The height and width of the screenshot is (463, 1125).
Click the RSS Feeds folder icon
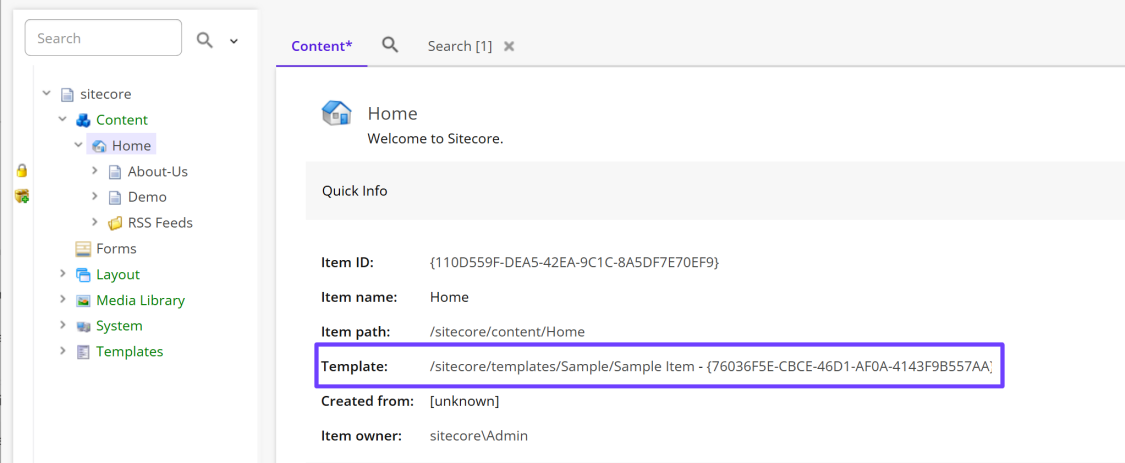(115, 223)
